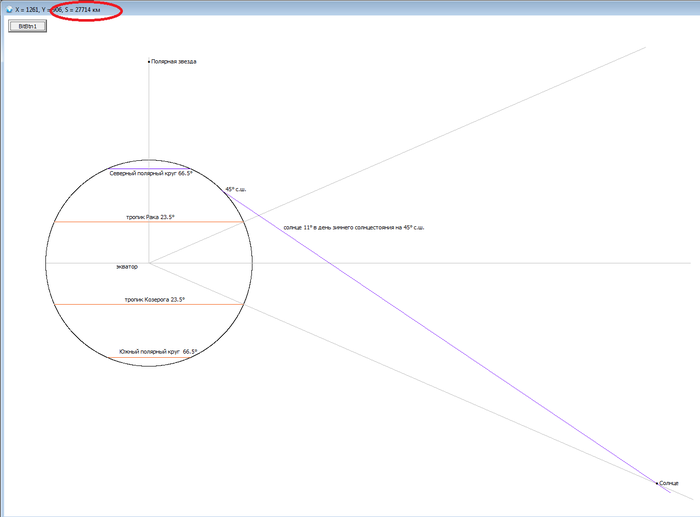Click the Полярная звезда label

click(x=174, y=62)
